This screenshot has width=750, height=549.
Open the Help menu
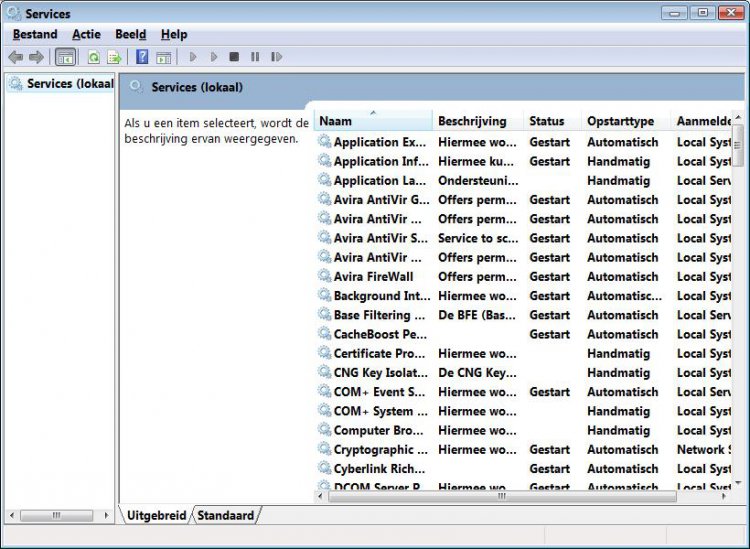click(174, 34)
